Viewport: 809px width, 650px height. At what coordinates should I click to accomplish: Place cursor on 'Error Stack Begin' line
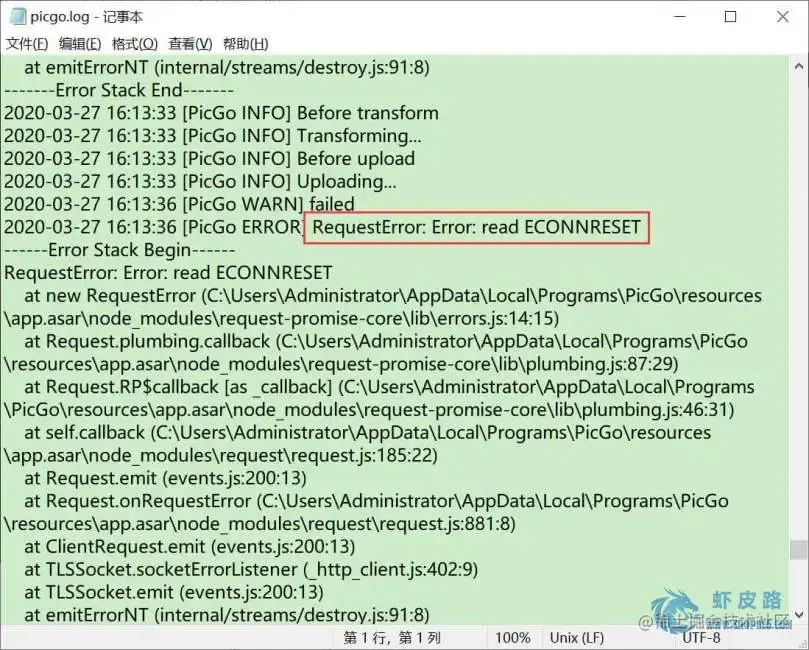[x=120, y=250]
